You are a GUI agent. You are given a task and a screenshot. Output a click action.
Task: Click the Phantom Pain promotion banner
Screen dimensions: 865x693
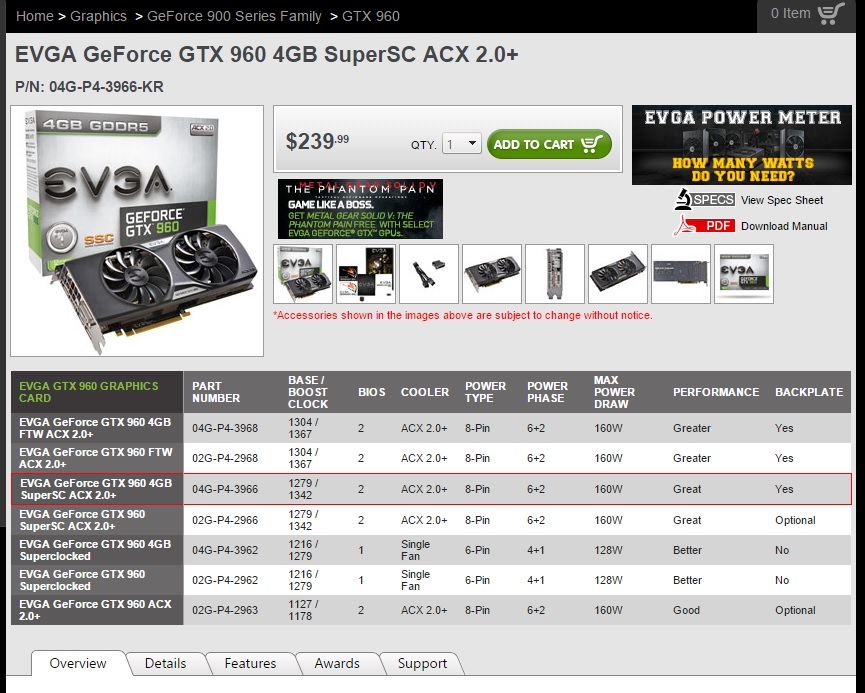[x=360, y=209]
